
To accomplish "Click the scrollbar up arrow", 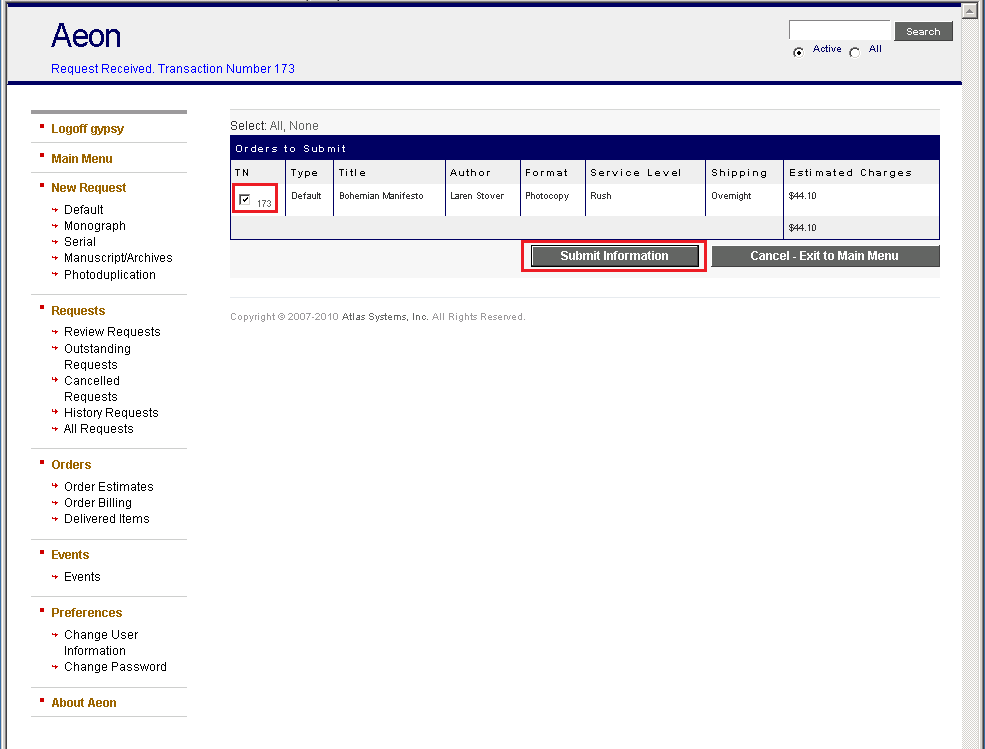I will [969, 10].
